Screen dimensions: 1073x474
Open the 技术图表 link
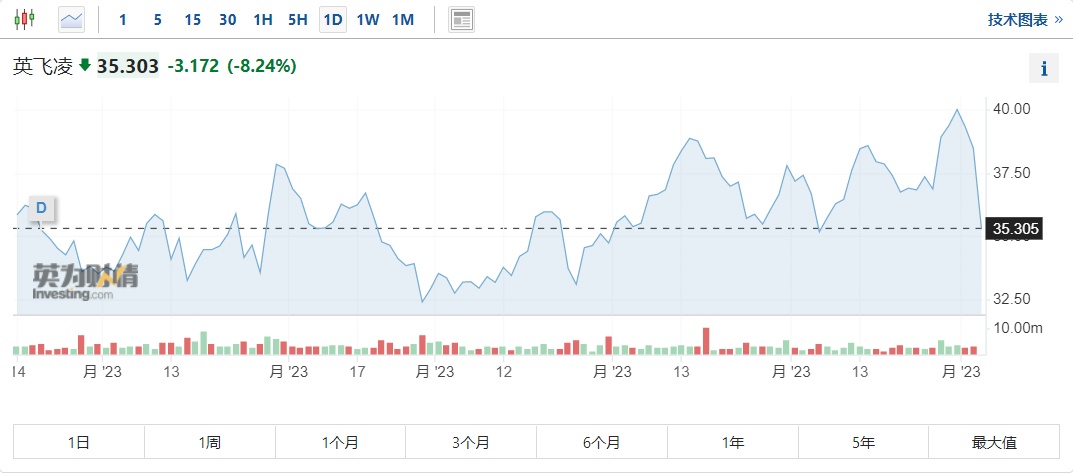[1025, 19]
